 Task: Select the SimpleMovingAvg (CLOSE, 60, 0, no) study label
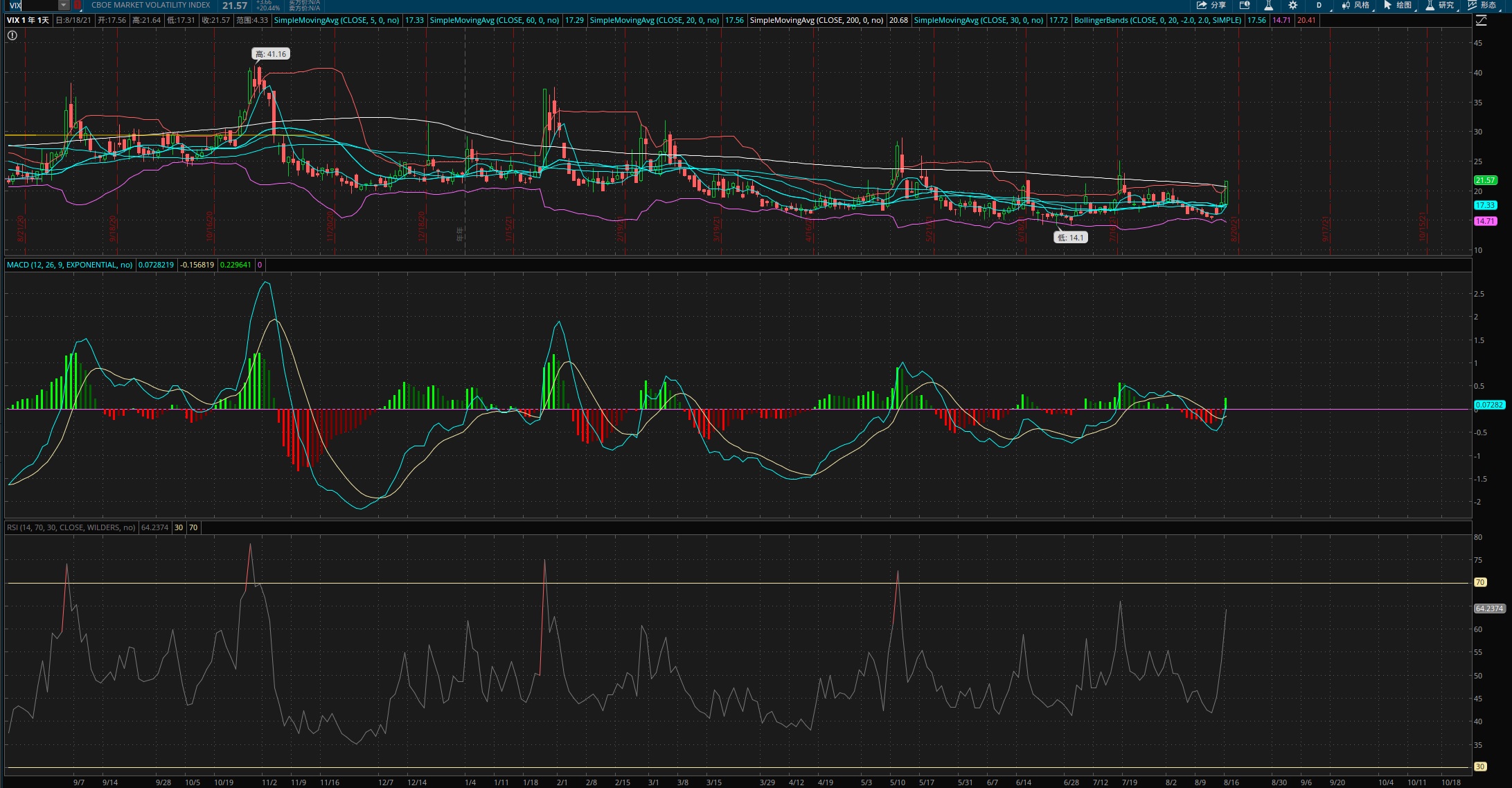click(495, 20)
